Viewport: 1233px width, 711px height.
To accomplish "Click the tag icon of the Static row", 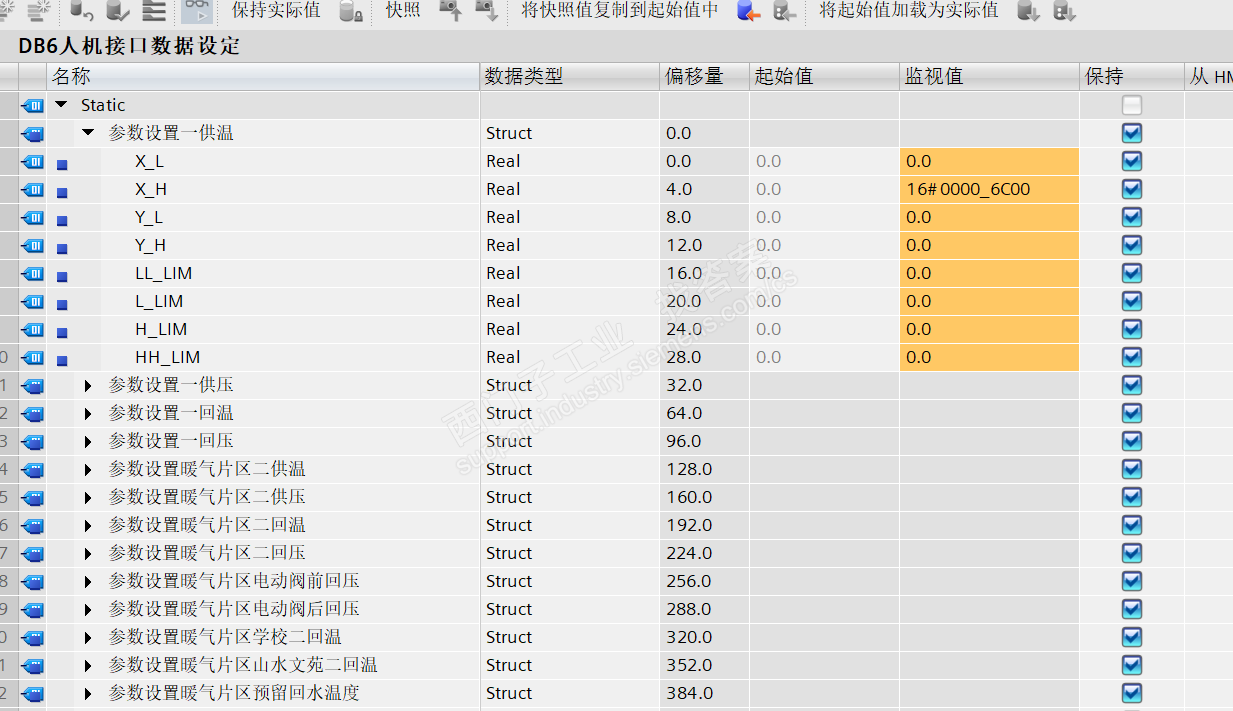I will point(32,105).
